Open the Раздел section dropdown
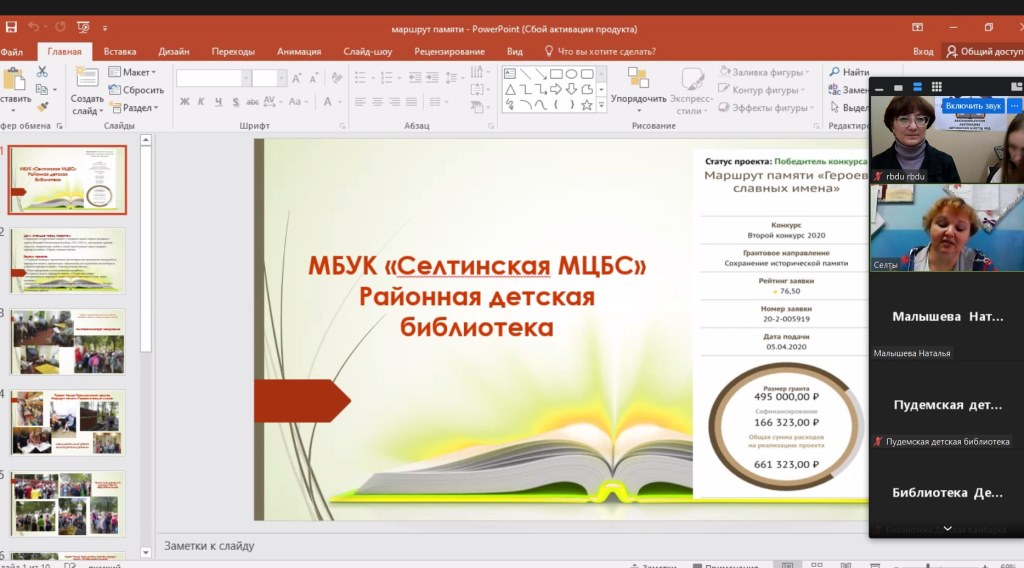This screenshot has width=1024, height=568. [x=134, y=107]
